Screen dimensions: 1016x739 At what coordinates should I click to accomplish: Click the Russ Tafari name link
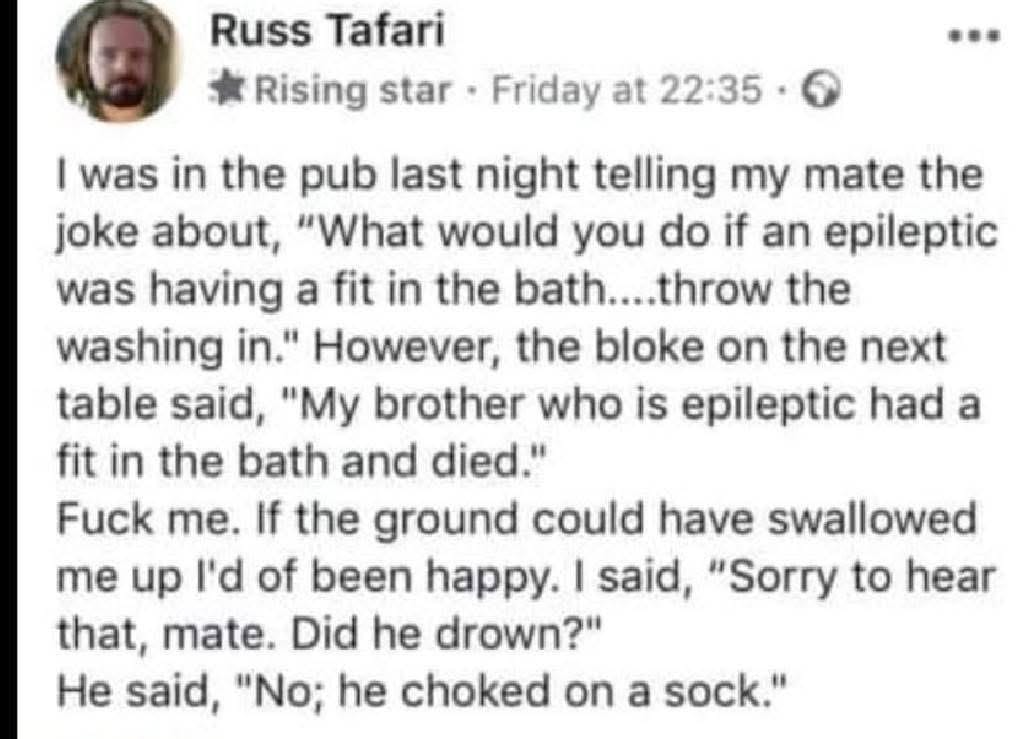click(x=328, y=31)
